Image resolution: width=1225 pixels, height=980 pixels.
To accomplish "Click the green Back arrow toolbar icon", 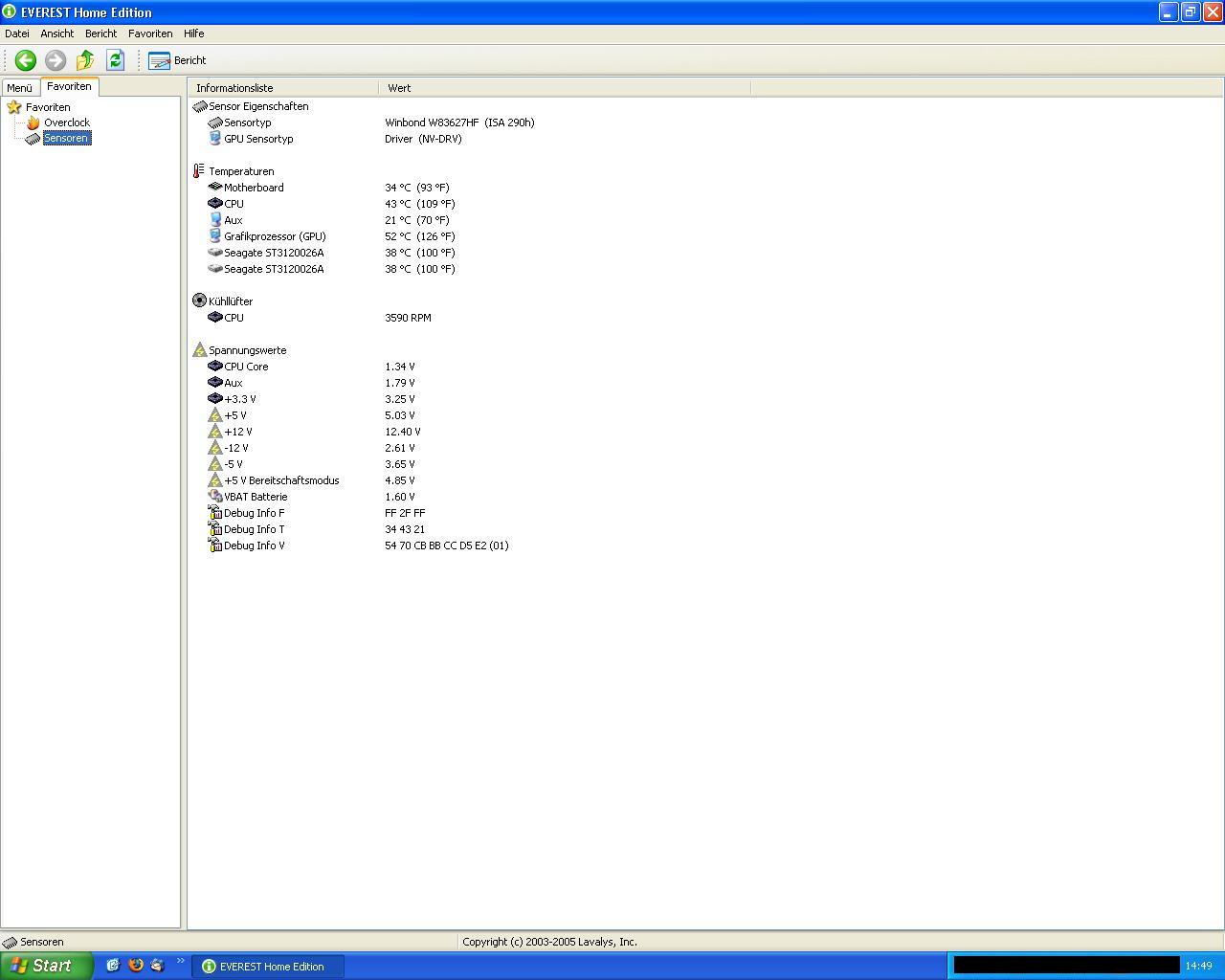I will click(x=26, y=60).
